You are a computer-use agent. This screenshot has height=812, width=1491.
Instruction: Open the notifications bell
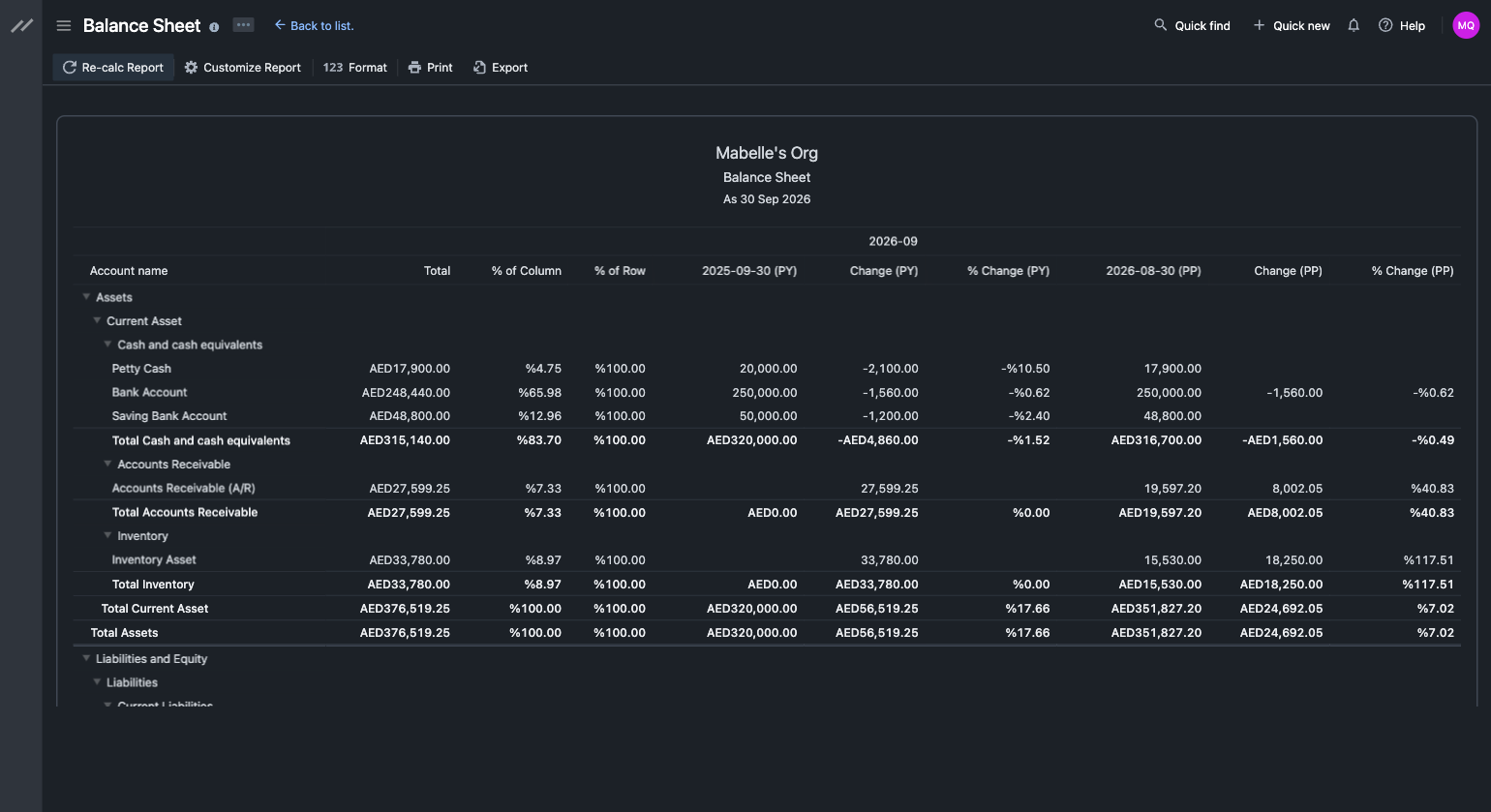pos(1354,25)
